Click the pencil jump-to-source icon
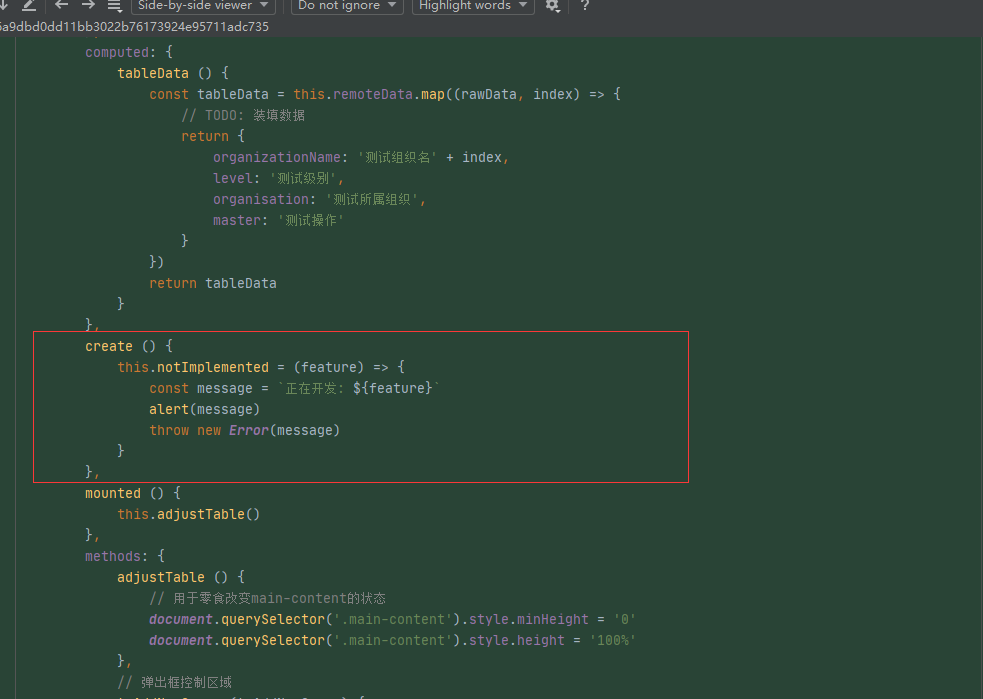 coord(29,5)
